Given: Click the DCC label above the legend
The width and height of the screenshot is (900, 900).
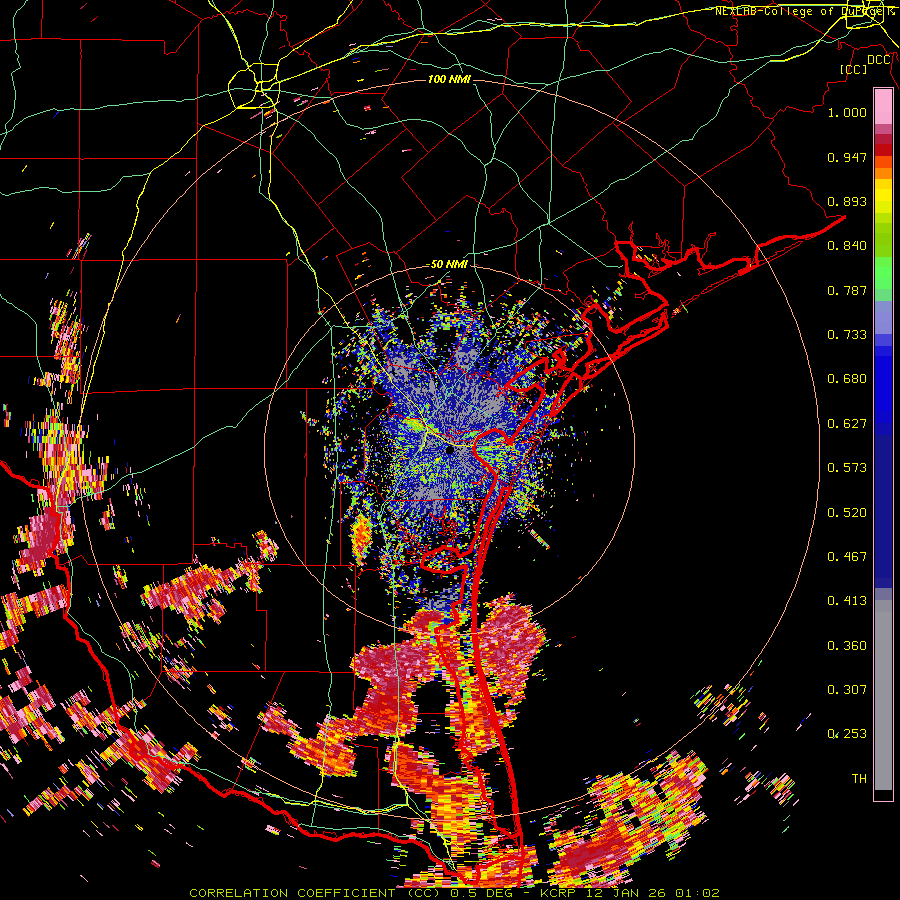Looking at the screenshot, I should [879, 60].
